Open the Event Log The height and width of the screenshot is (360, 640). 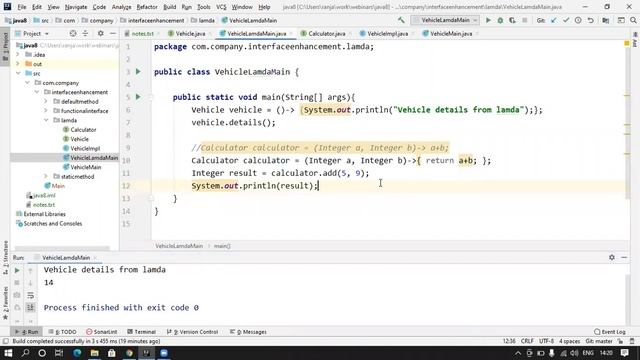pyautogui.click(x=610, y=332)
